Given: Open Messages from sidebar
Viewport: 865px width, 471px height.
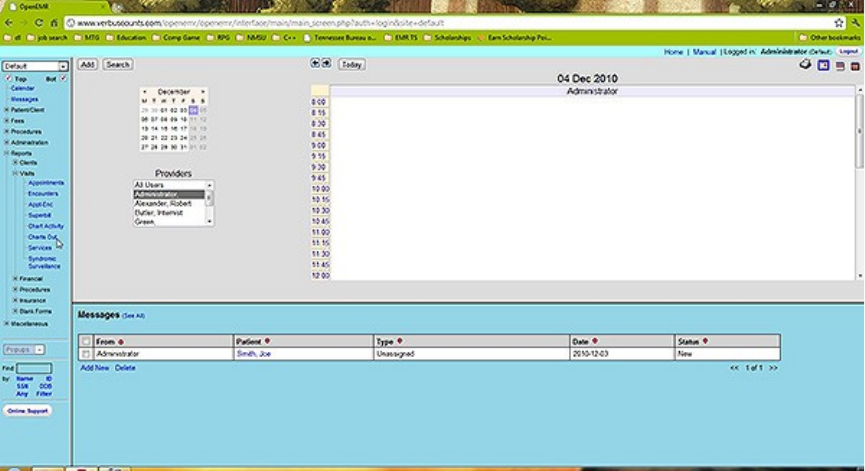Looking at the screenshot, I should tap(24, 99).
